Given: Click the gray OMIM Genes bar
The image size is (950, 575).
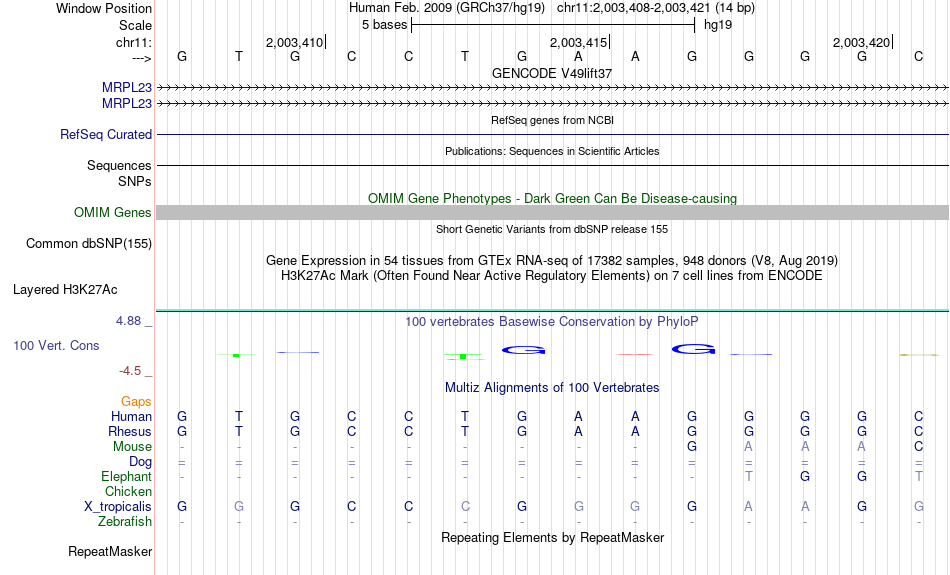Looking at the screenshot, I should click(553, 213).
